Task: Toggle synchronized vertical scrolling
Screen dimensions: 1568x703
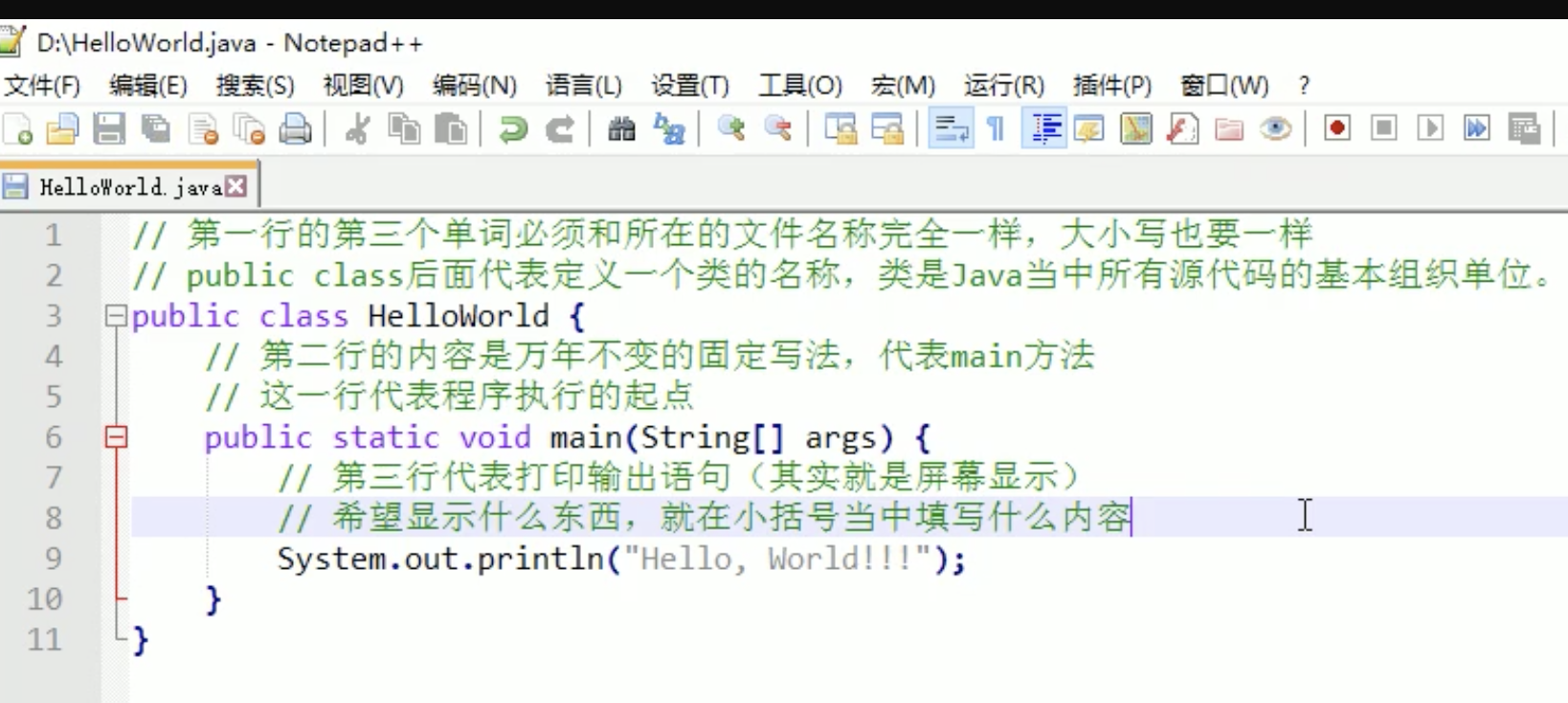Action: [840, 128]
